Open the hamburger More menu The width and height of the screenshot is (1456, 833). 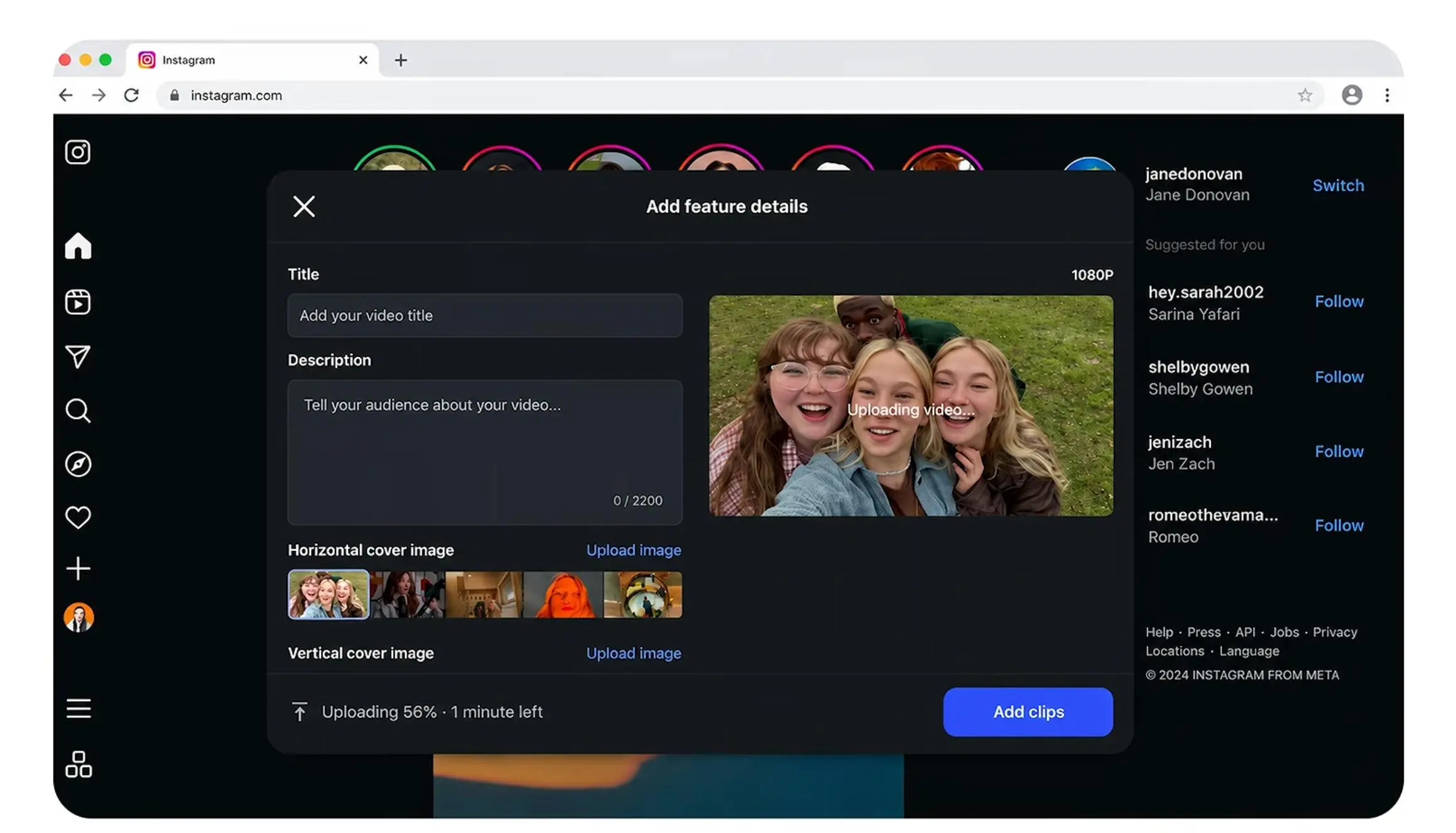click(79, 709)
